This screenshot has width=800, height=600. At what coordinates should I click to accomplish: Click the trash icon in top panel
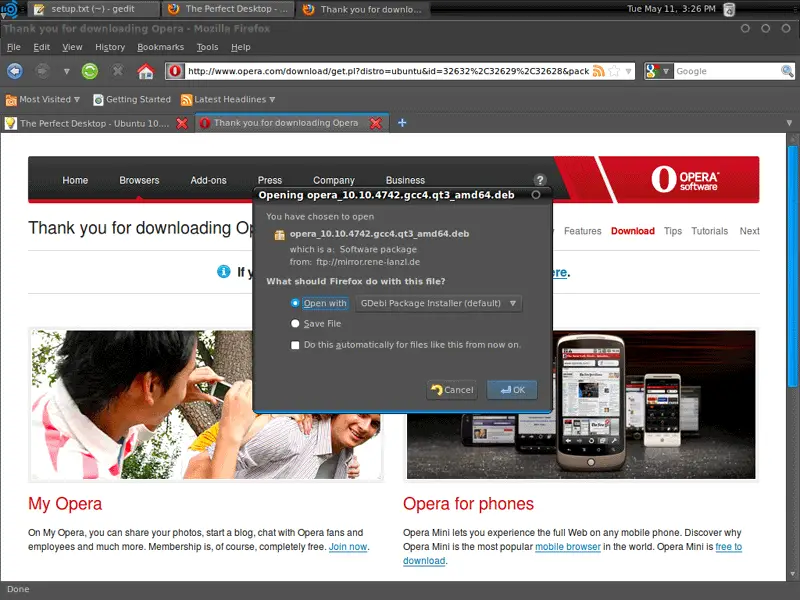730,9
